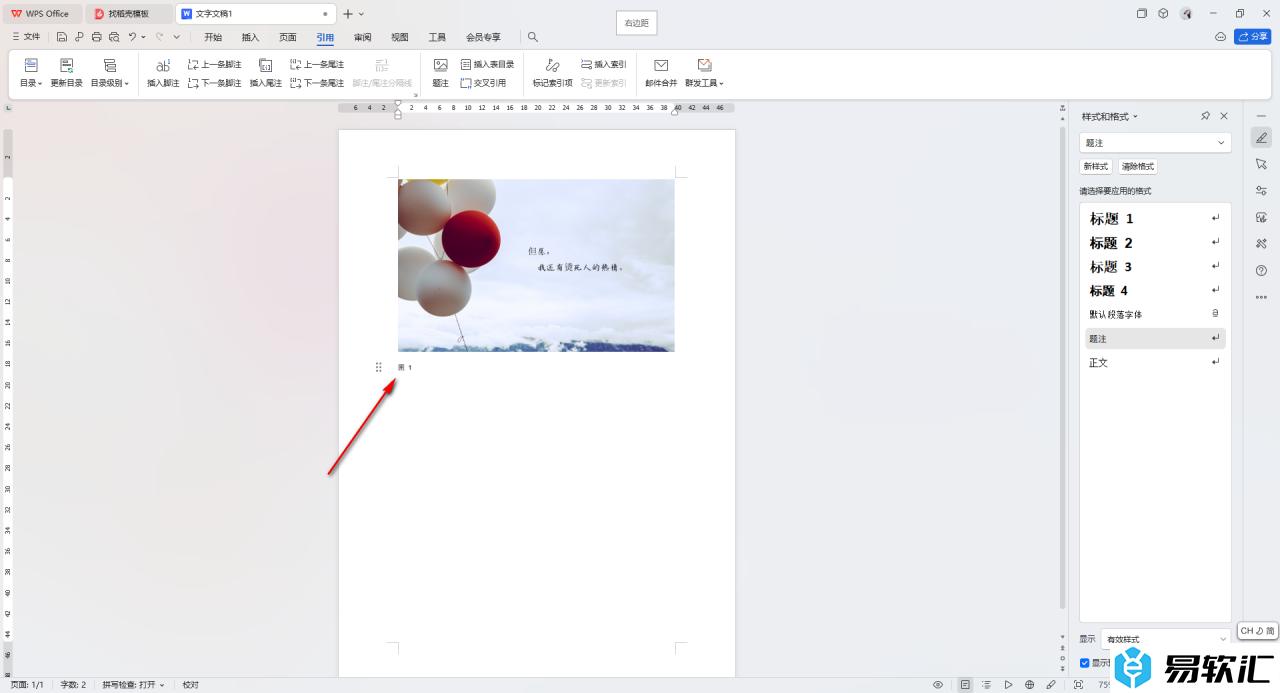Open the WPS Office home tab
1280x693 pixels.
click(41, 14)
